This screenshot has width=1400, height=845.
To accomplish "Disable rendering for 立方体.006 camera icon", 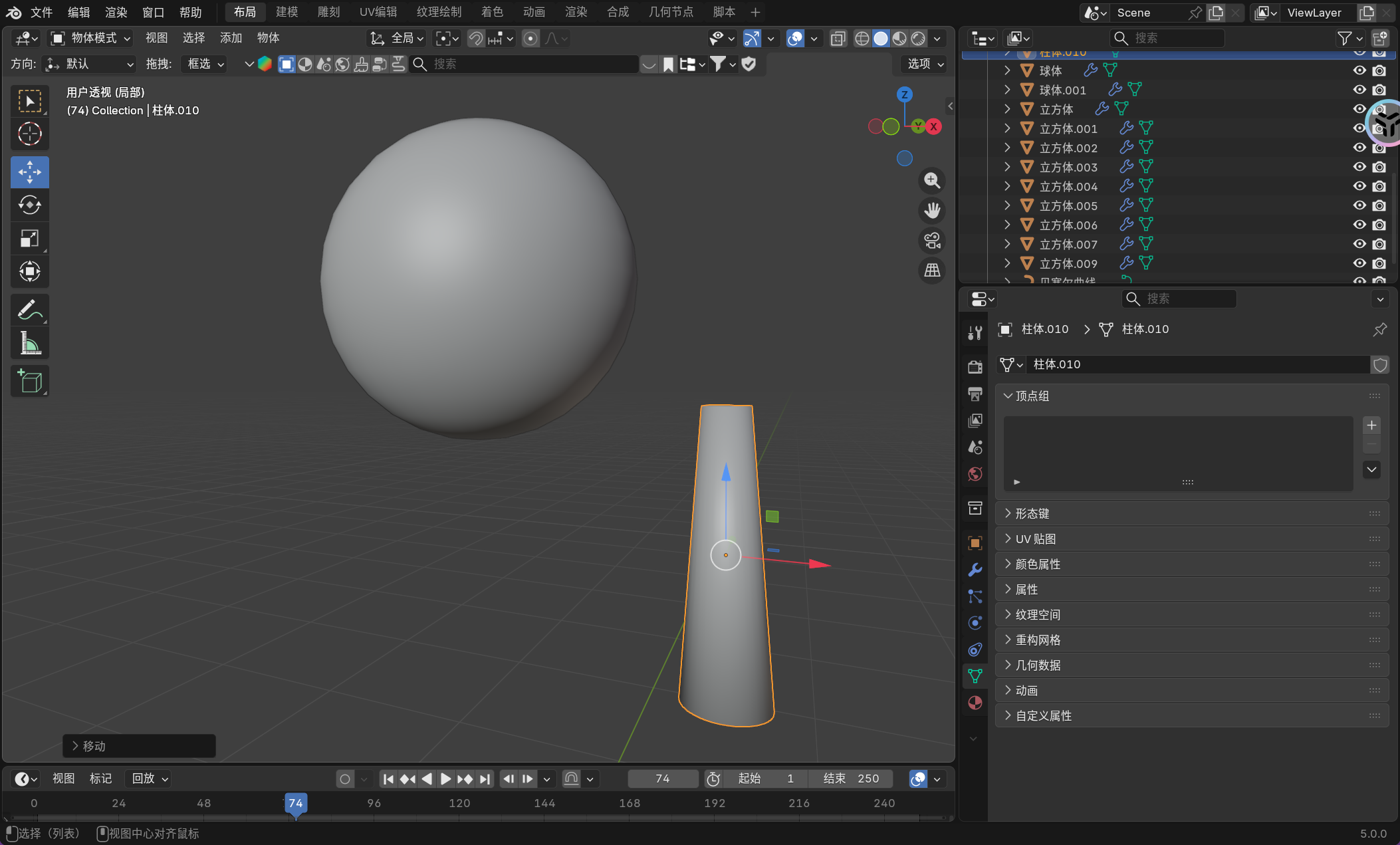I will 1379,225.
